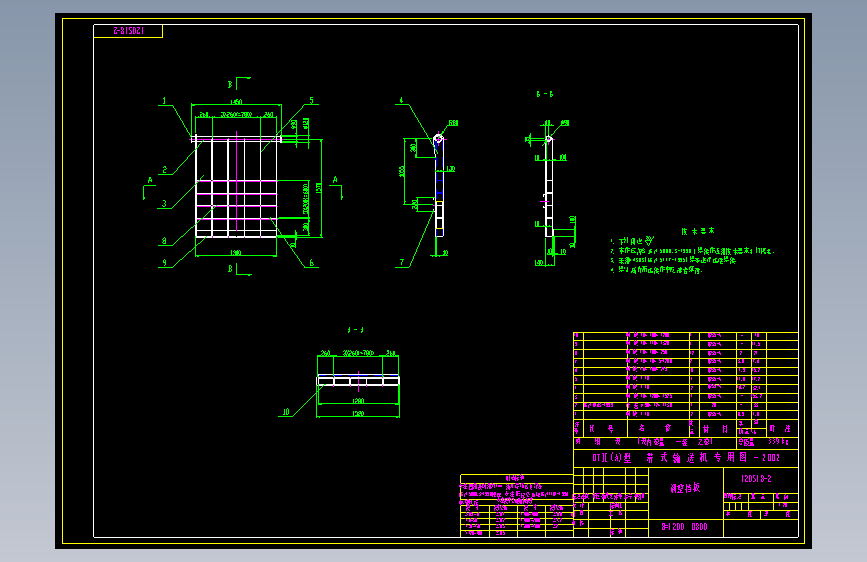
Task: Click part callout number 10 on A-A section
Action: [x=286, y=412]
